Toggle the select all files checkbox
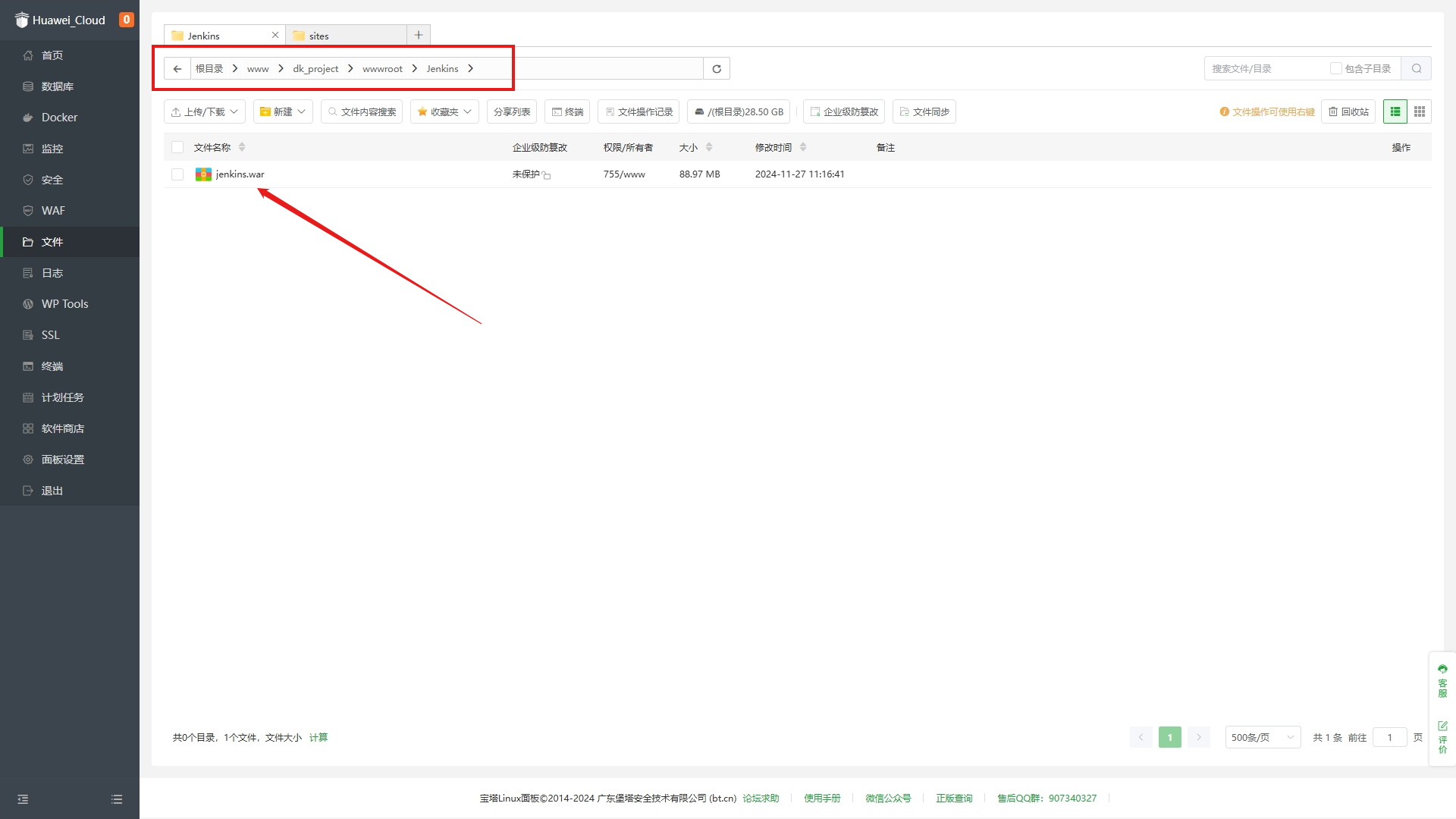Viewport: 1456px width, 819px height. [x=177, y=147]
